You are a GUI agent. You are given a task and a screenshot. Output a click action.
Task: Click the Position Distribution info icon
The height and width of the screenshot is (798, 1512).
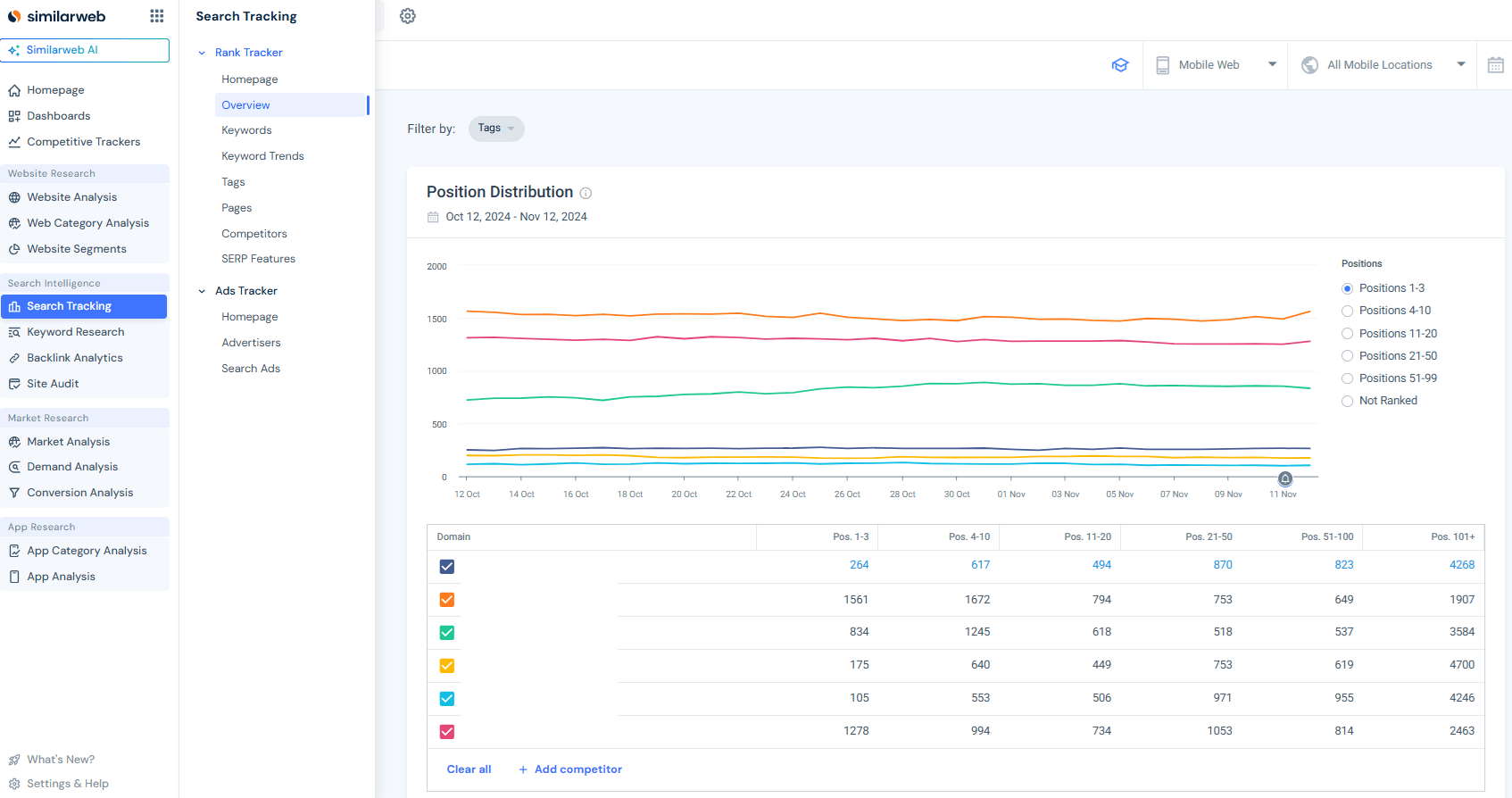[x=586, y=193]
